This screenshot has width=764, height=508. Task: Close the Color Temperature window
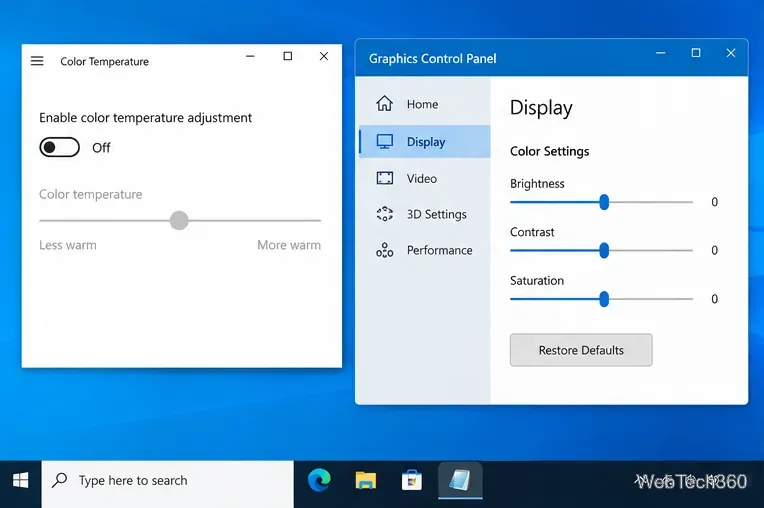324,56
